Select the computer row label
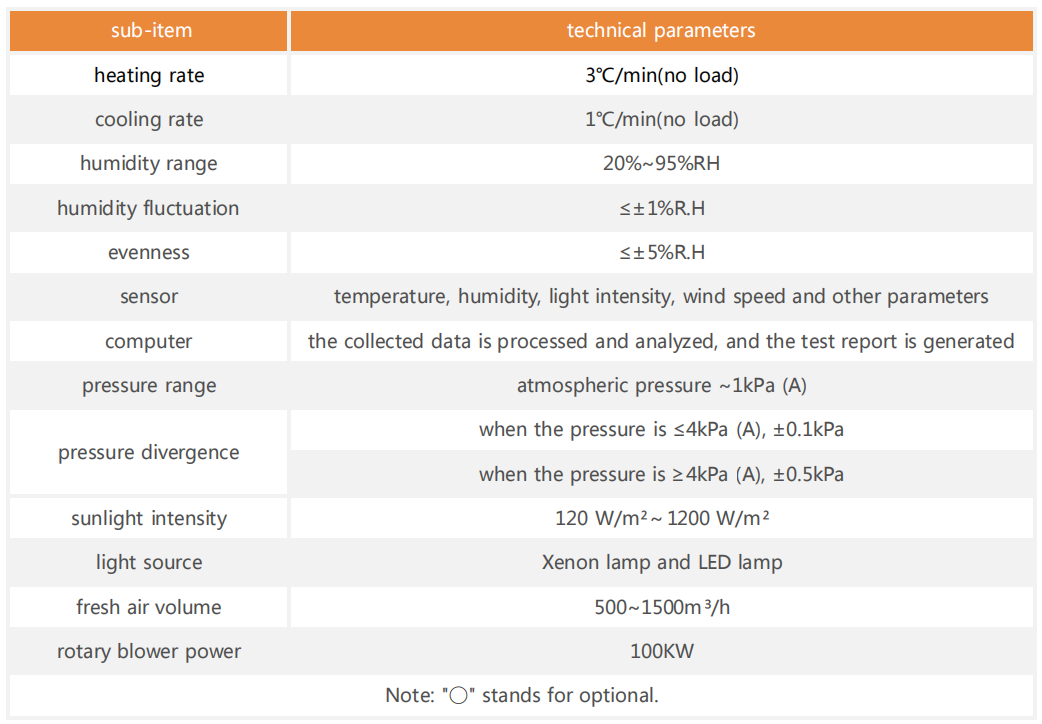The image size is (1042, 724). (149, 342)
